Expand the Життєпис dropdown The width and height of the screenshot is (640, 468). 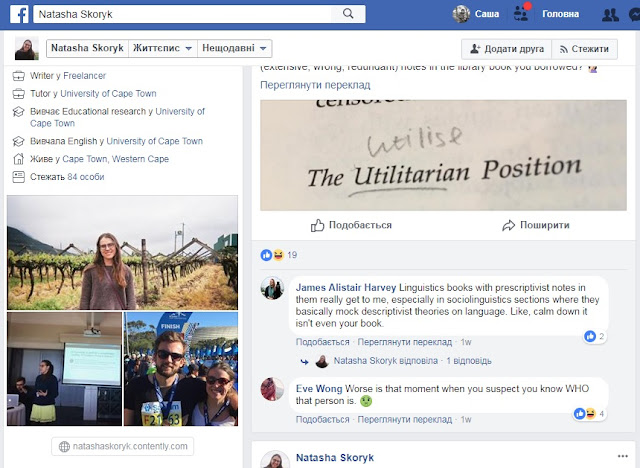(162, 48)
